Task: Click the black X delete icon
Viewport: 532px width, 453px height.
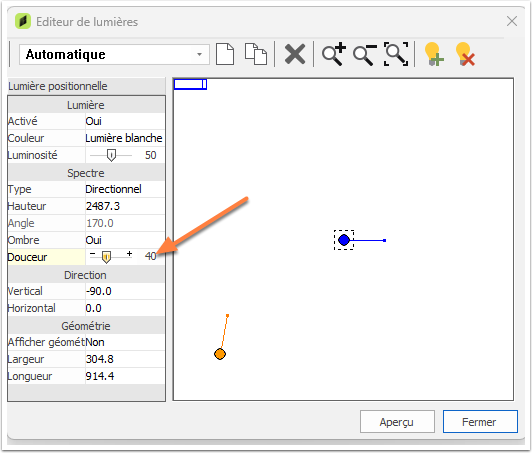Action: click(294, 54)
